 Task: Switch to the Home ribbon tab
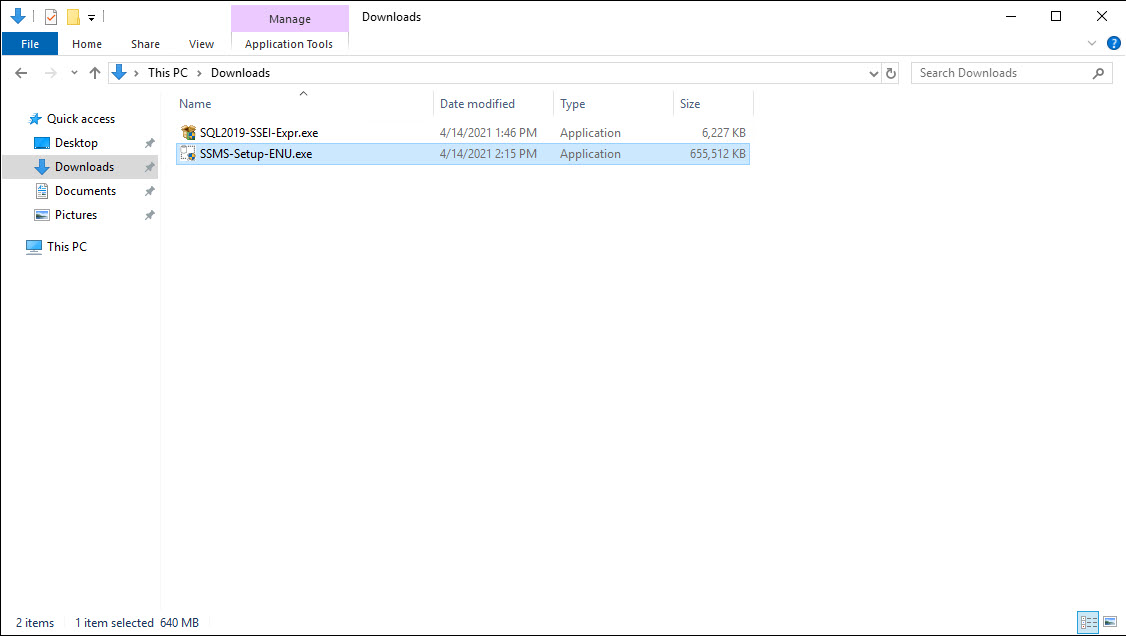tap(87, 44)
